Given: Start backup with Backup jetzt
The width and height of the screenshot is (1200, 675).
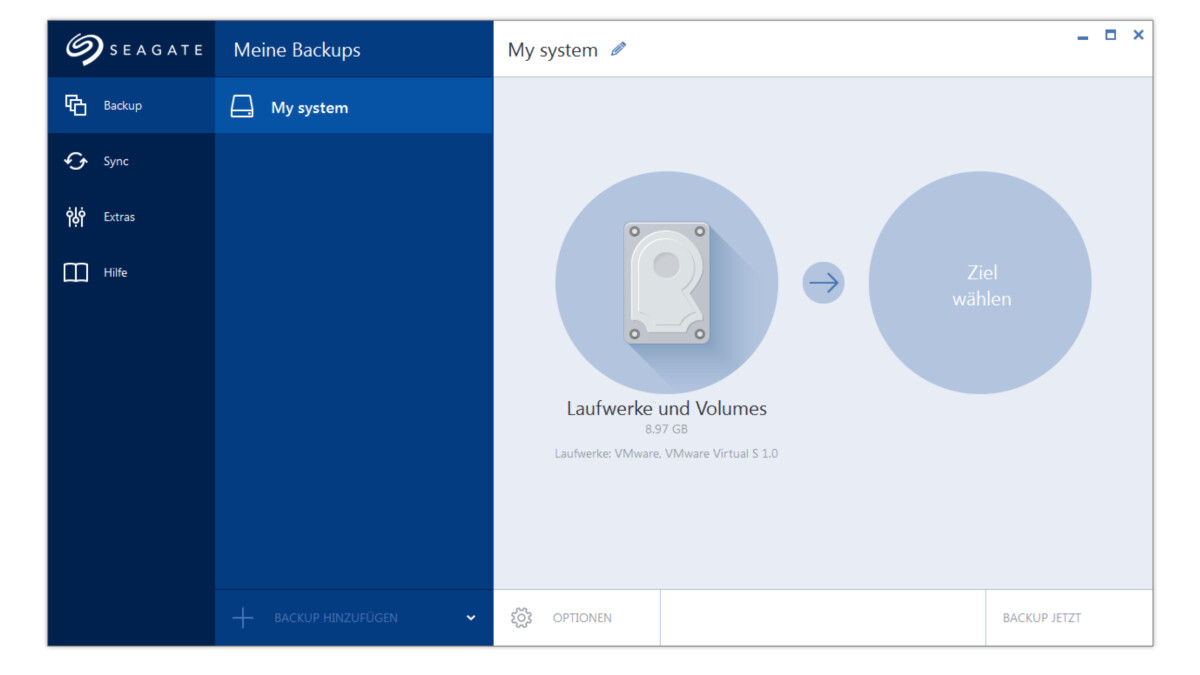Looking at the screenshot, I should click(1068, 618).
